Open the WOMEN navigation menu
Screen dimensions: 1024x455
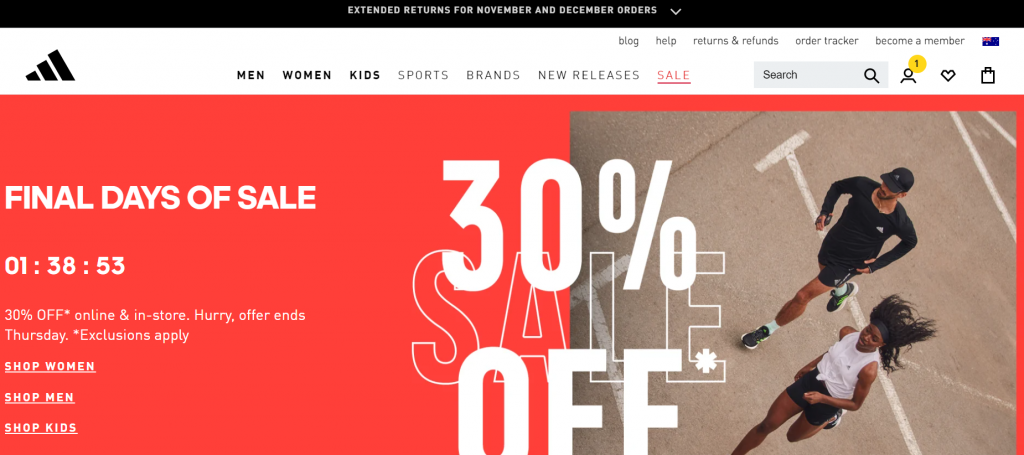pyautogui.click(x=307, y=75)
